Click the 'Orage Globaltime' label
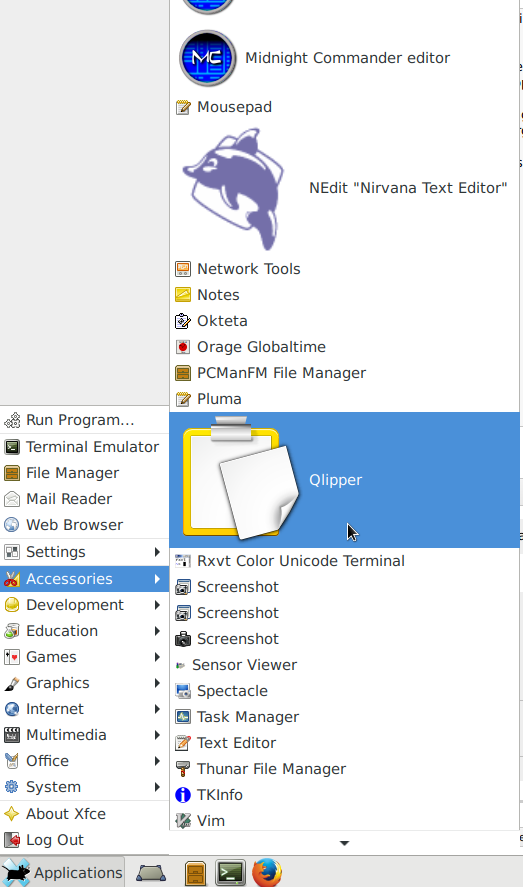Viewport: 523px width, 887px height. [x=261, y=347]
